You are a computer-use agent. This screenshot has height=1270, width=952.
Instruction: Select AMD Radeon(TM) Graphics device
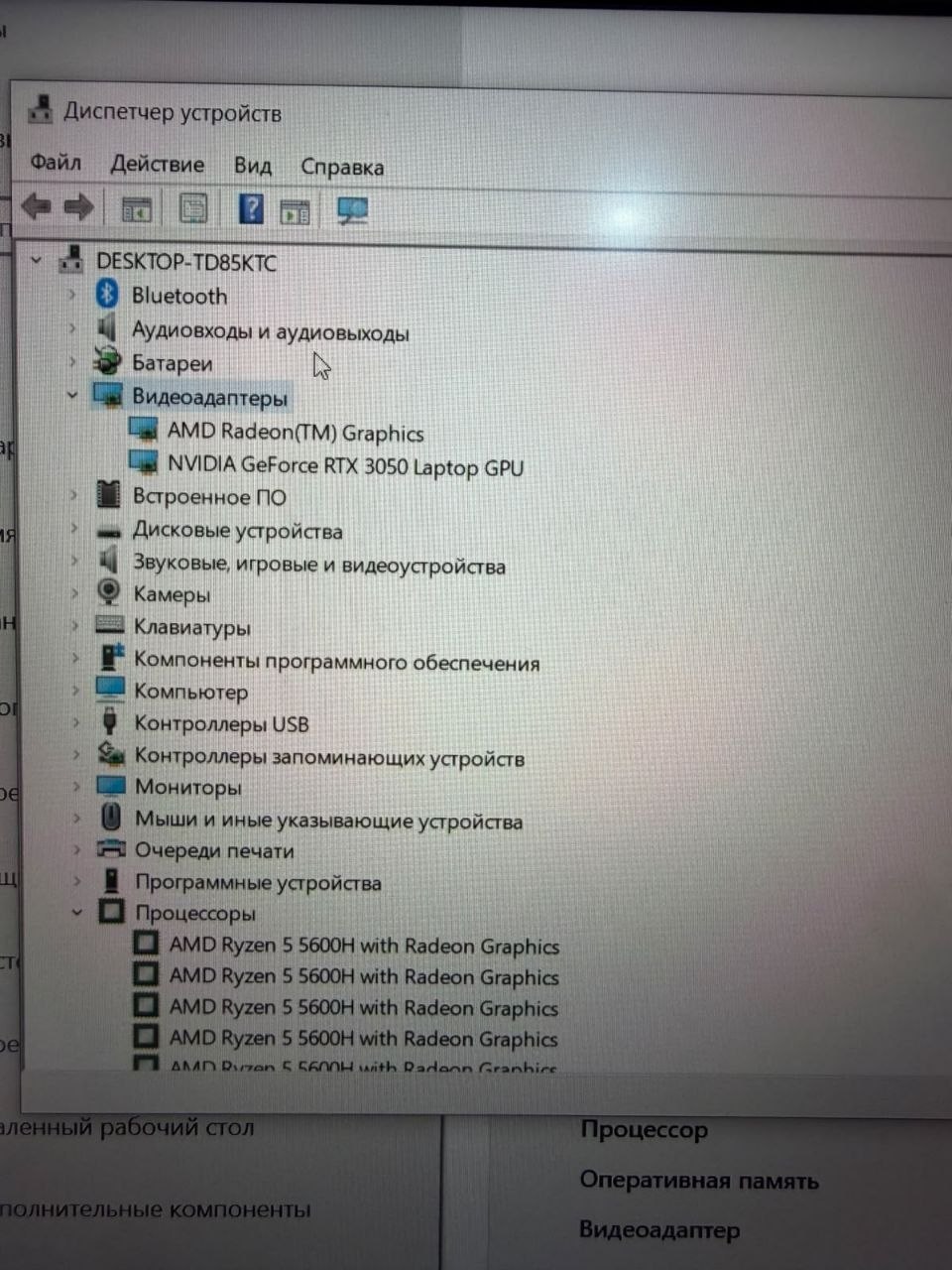[x=296, y=433]
